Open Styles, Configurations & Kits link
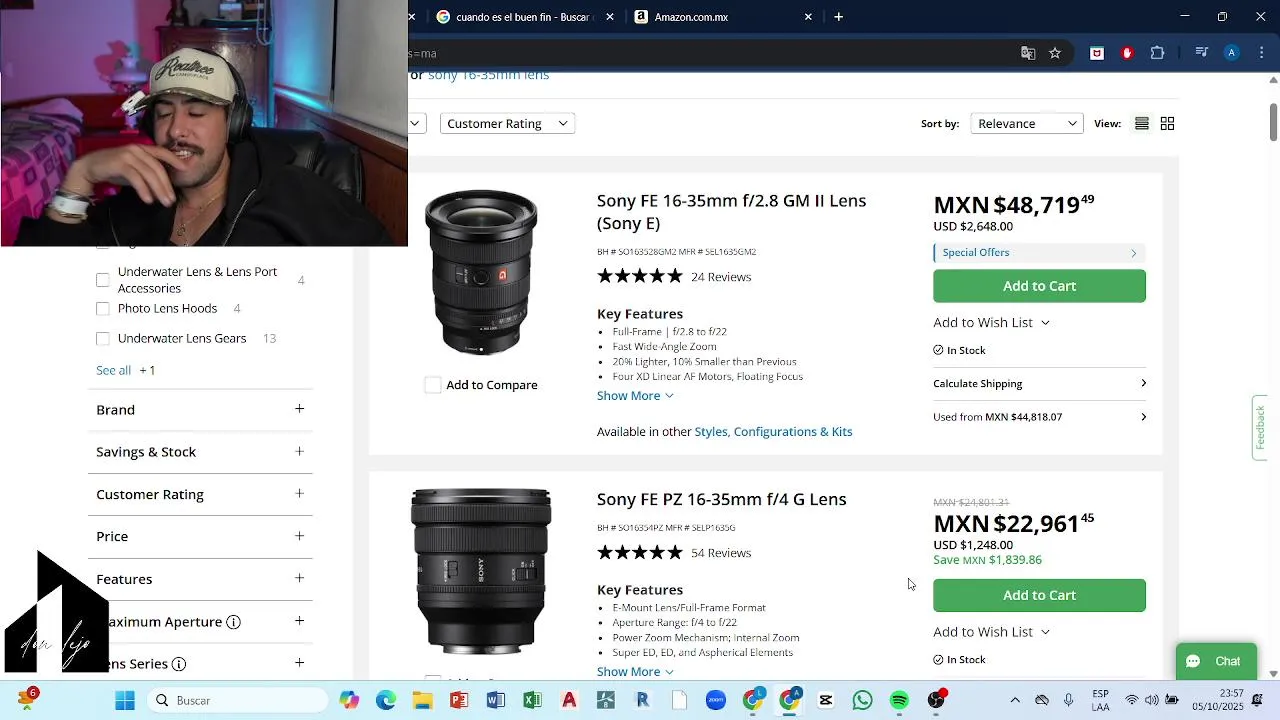 click(x=773, y=432)
